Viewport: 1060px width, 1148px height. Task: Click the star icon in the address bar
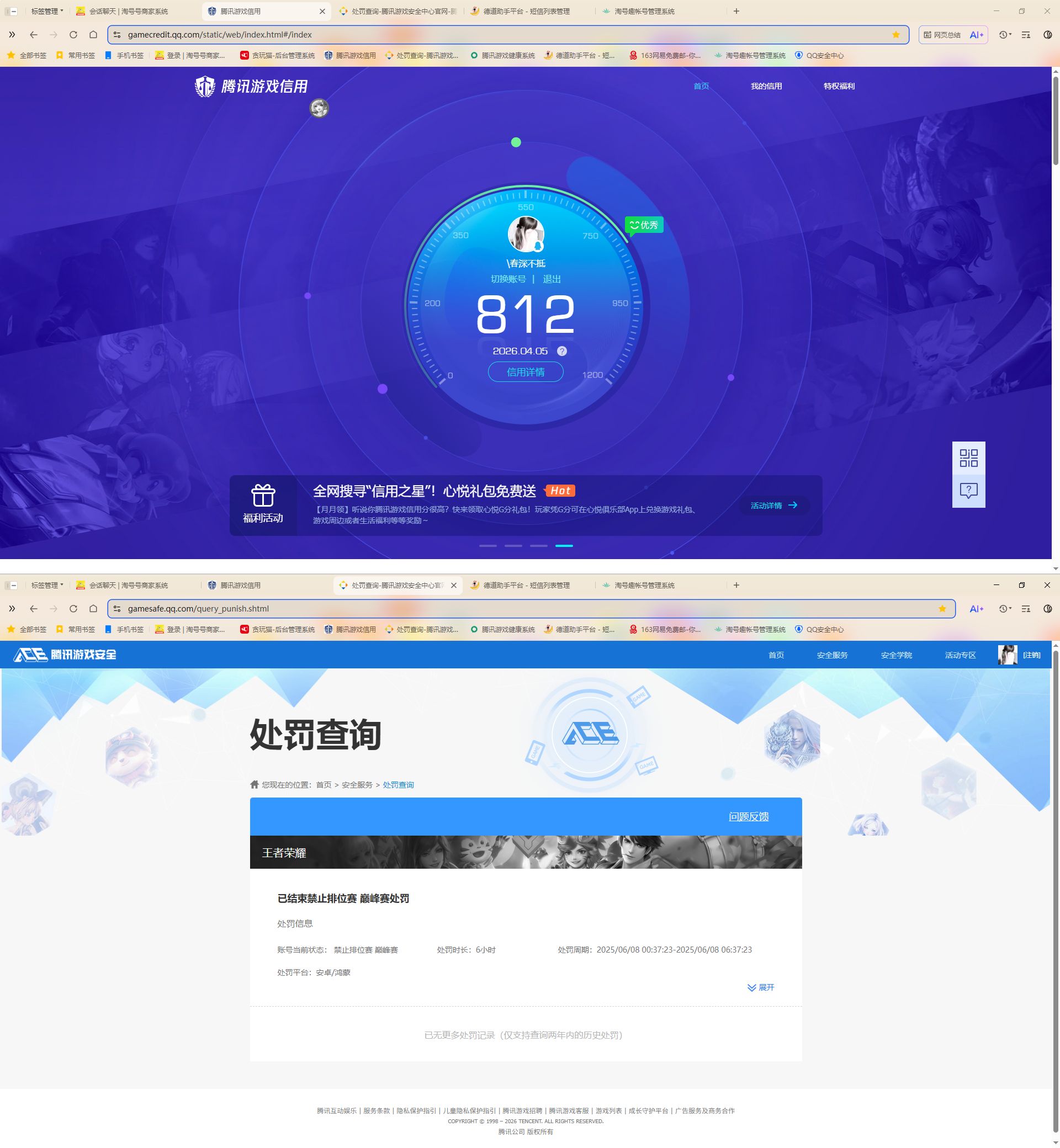coord(895,34)
